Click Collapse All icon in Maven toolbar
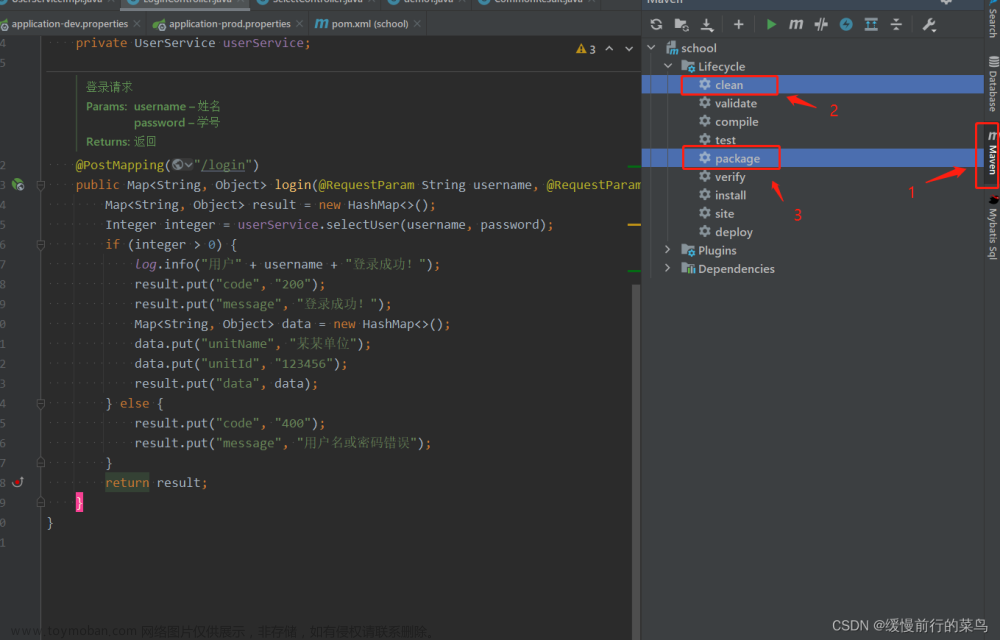Screen dimensions: 1000x640 pos(896,24)
